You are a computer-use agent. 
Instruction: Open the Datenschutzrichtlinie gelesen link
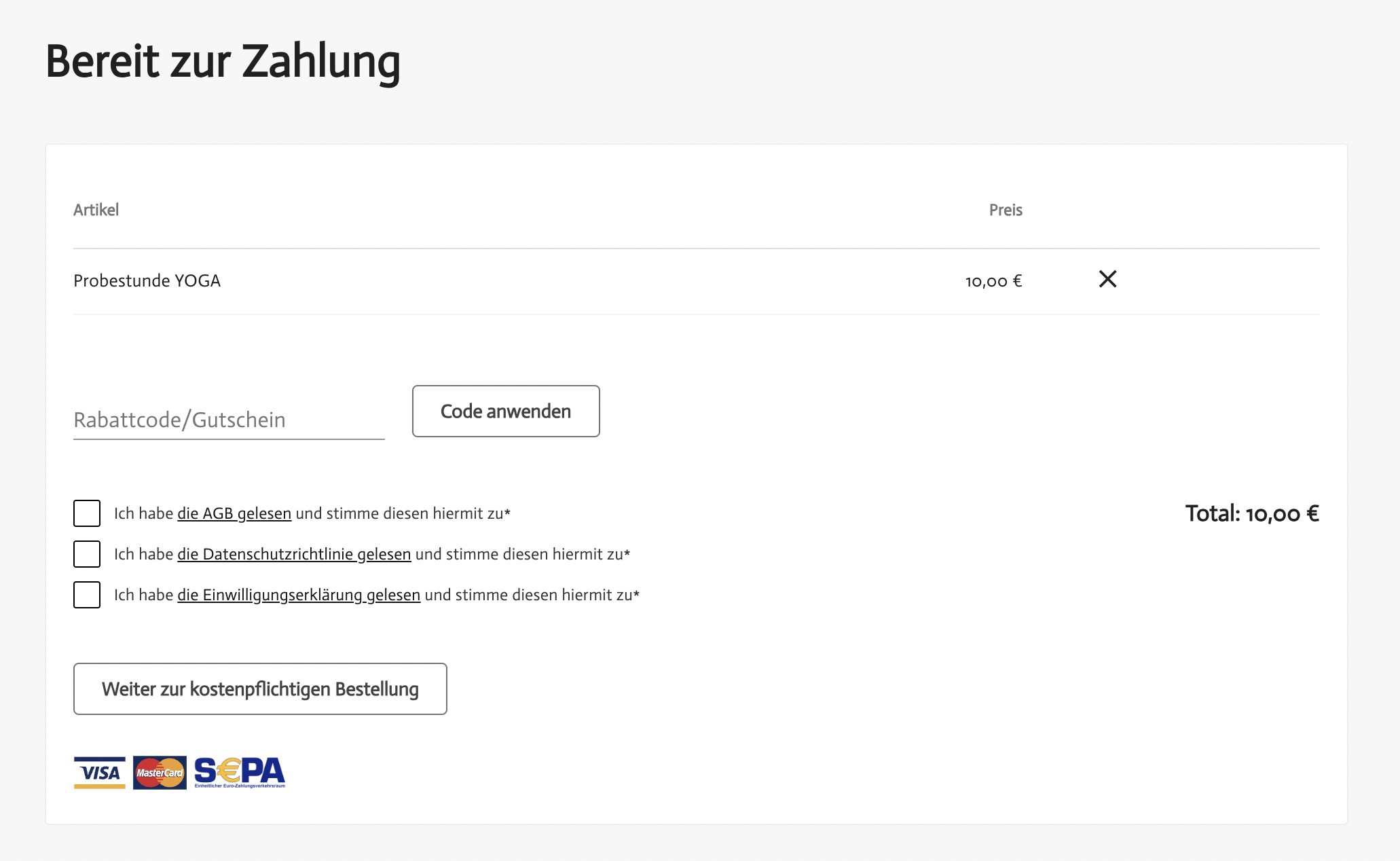[294, 554]
